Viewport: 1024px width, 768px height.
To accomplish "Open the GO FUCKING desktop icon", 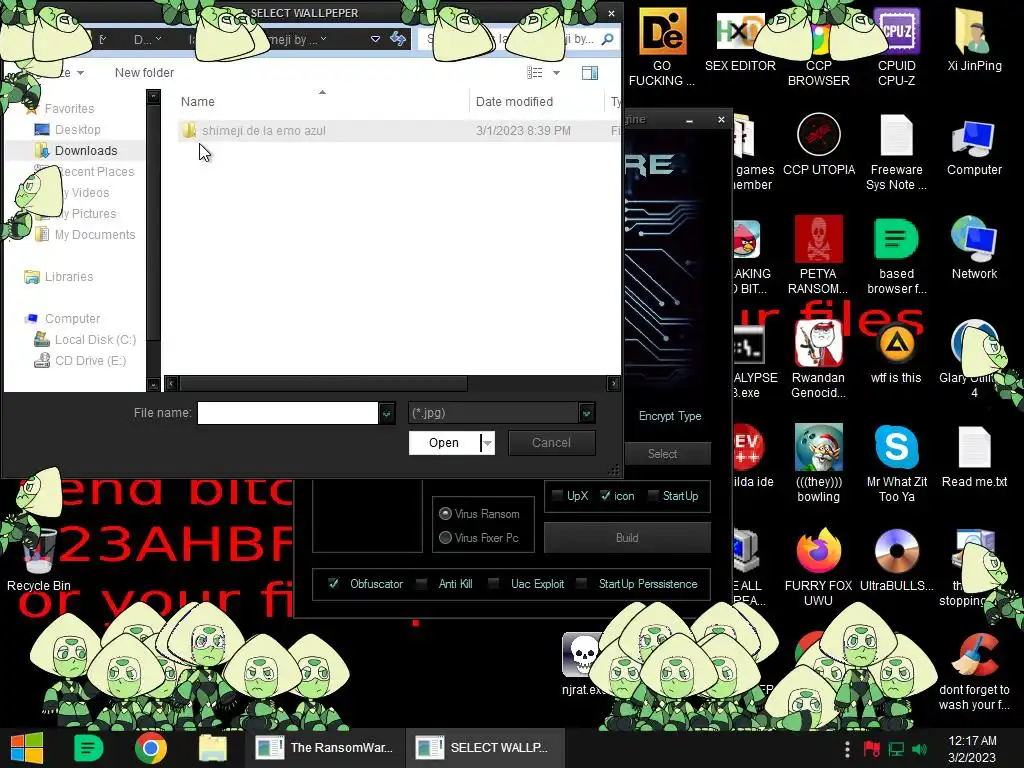I will [x=662, y=48].
